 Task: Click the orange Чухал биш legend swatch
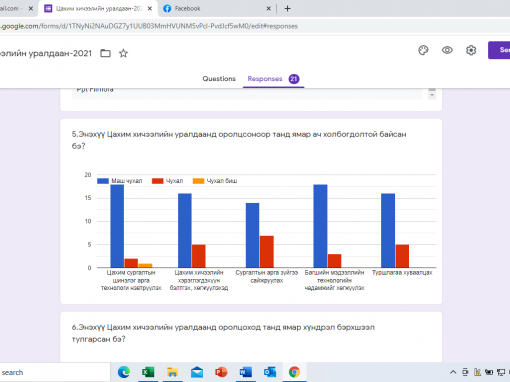[198, 181]
